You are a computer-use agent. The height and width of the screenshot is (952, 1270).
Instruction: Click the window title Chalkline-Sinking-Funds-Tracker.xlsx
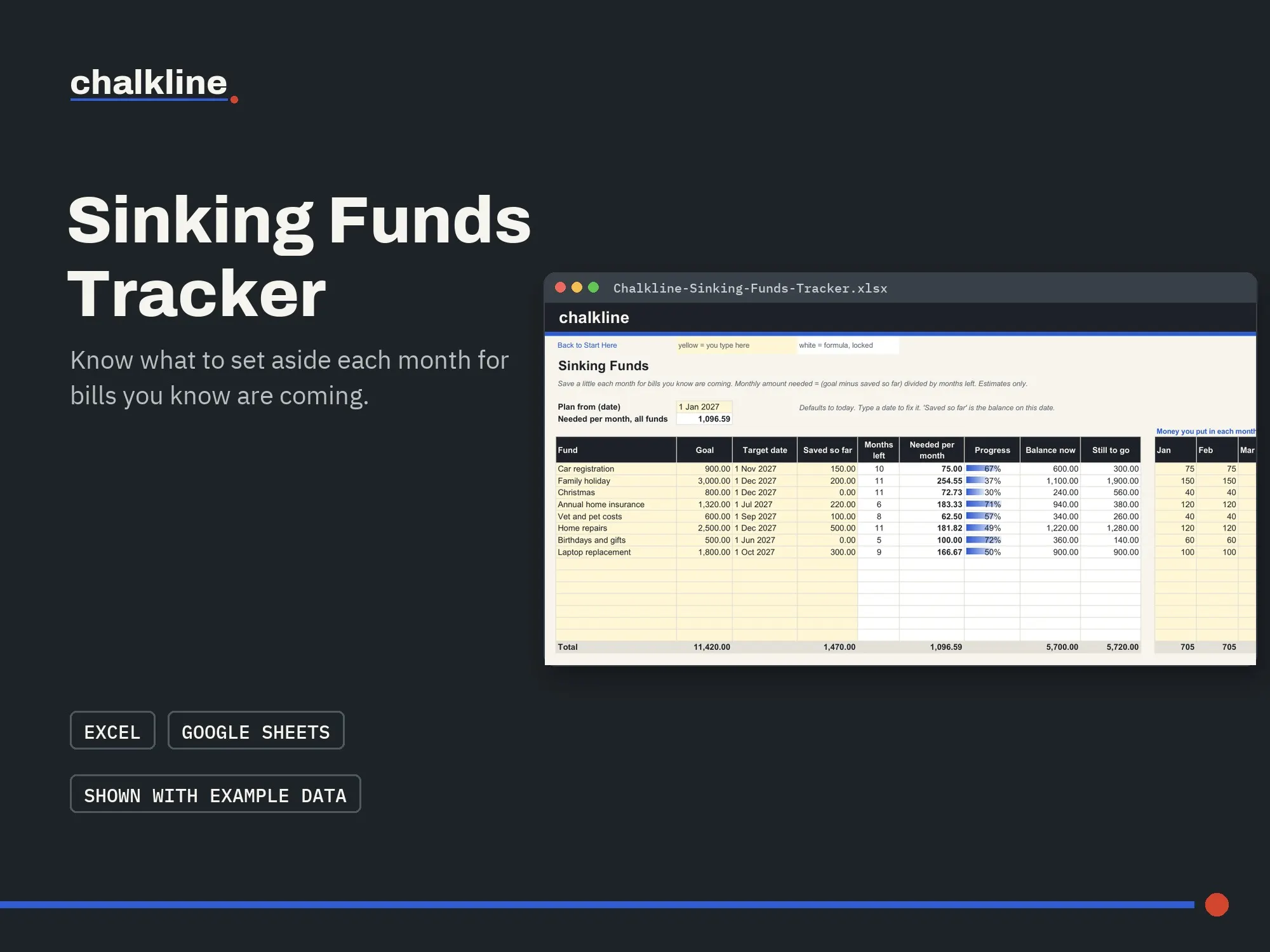(750, 288)
